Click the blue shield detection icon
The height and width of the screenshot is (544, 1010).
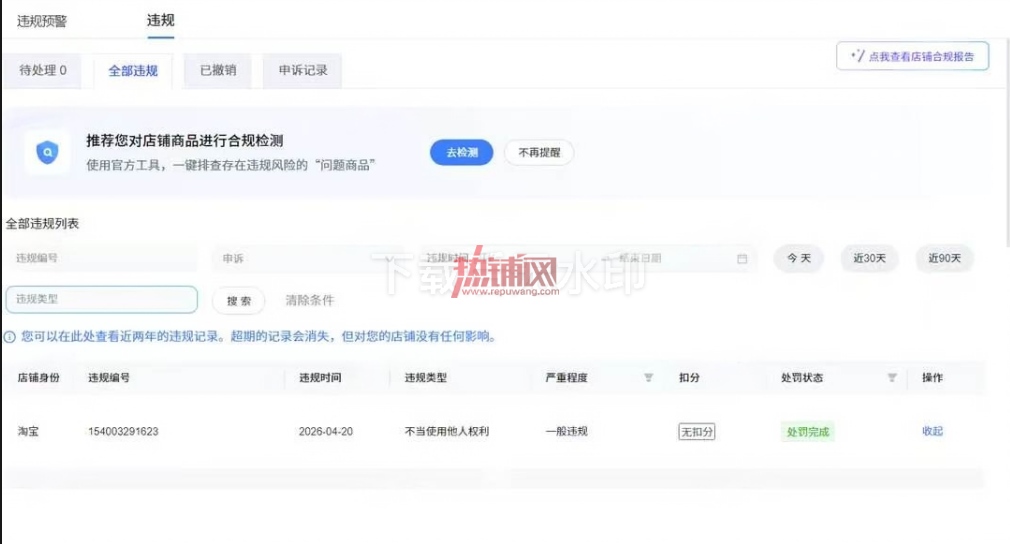tap(47, 153)
